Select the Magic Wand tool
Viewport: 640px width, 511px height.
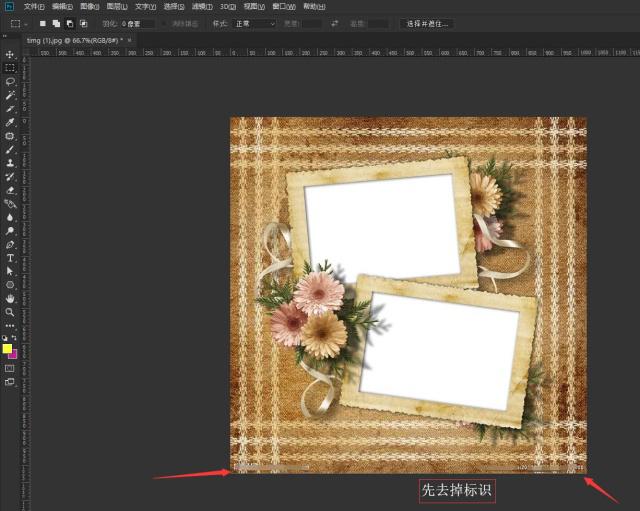click(10, 95)
